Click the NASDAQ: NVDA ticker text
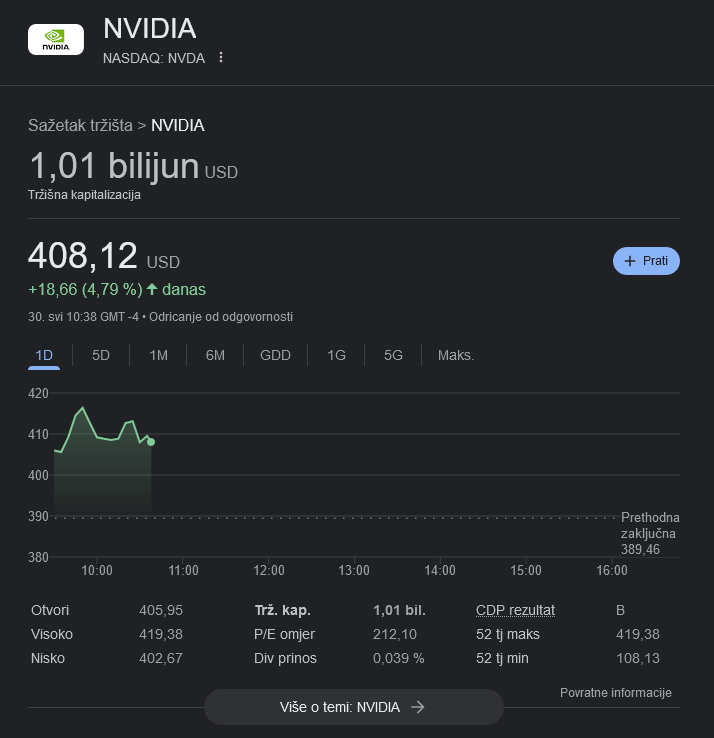The width and height of the screenshot is (714, 738). point(154,58)
